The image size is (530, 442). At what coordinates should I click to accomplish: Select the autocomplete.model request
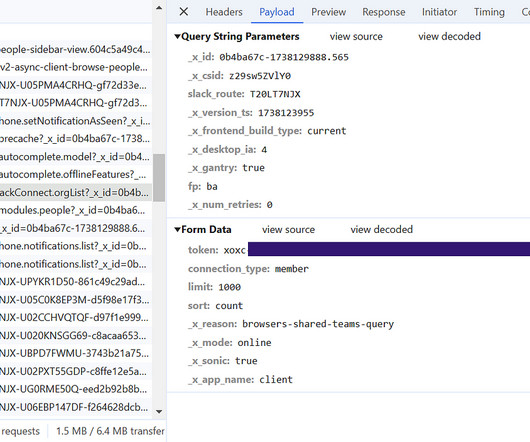pyautogui.click(x=75, y=156)
